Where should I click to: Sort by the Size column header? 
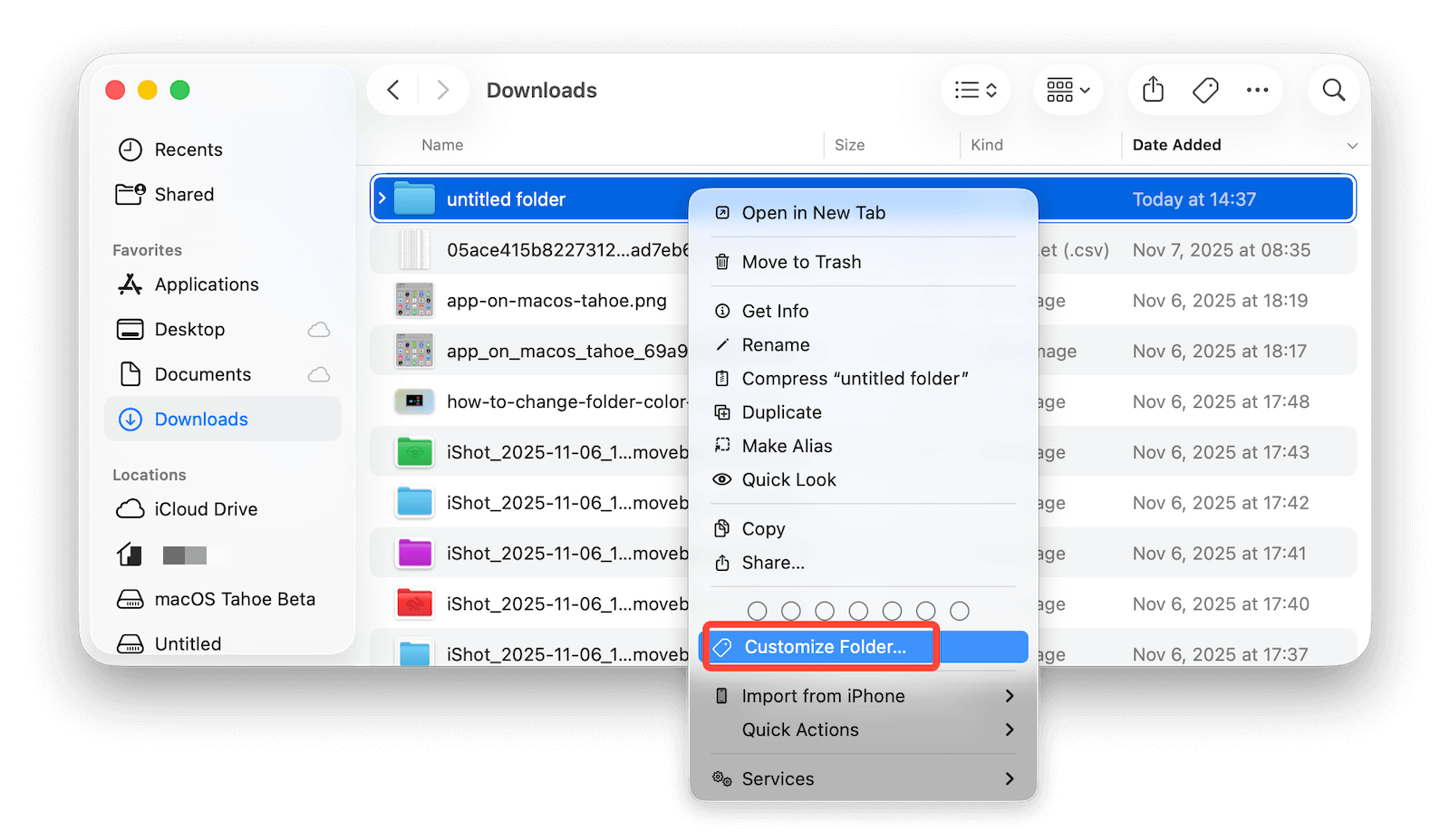pos(849,145)
